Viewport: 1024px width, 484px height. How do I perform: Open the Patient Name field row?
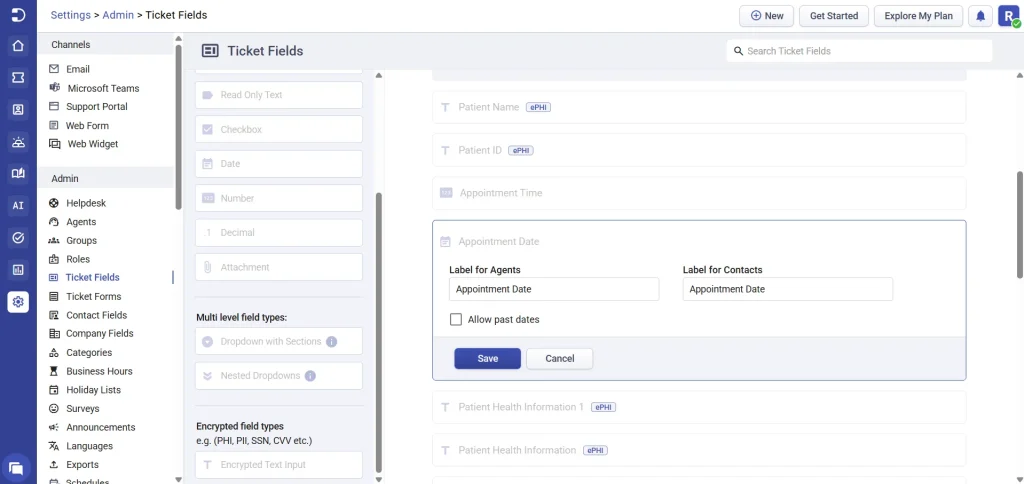[699, 107]
